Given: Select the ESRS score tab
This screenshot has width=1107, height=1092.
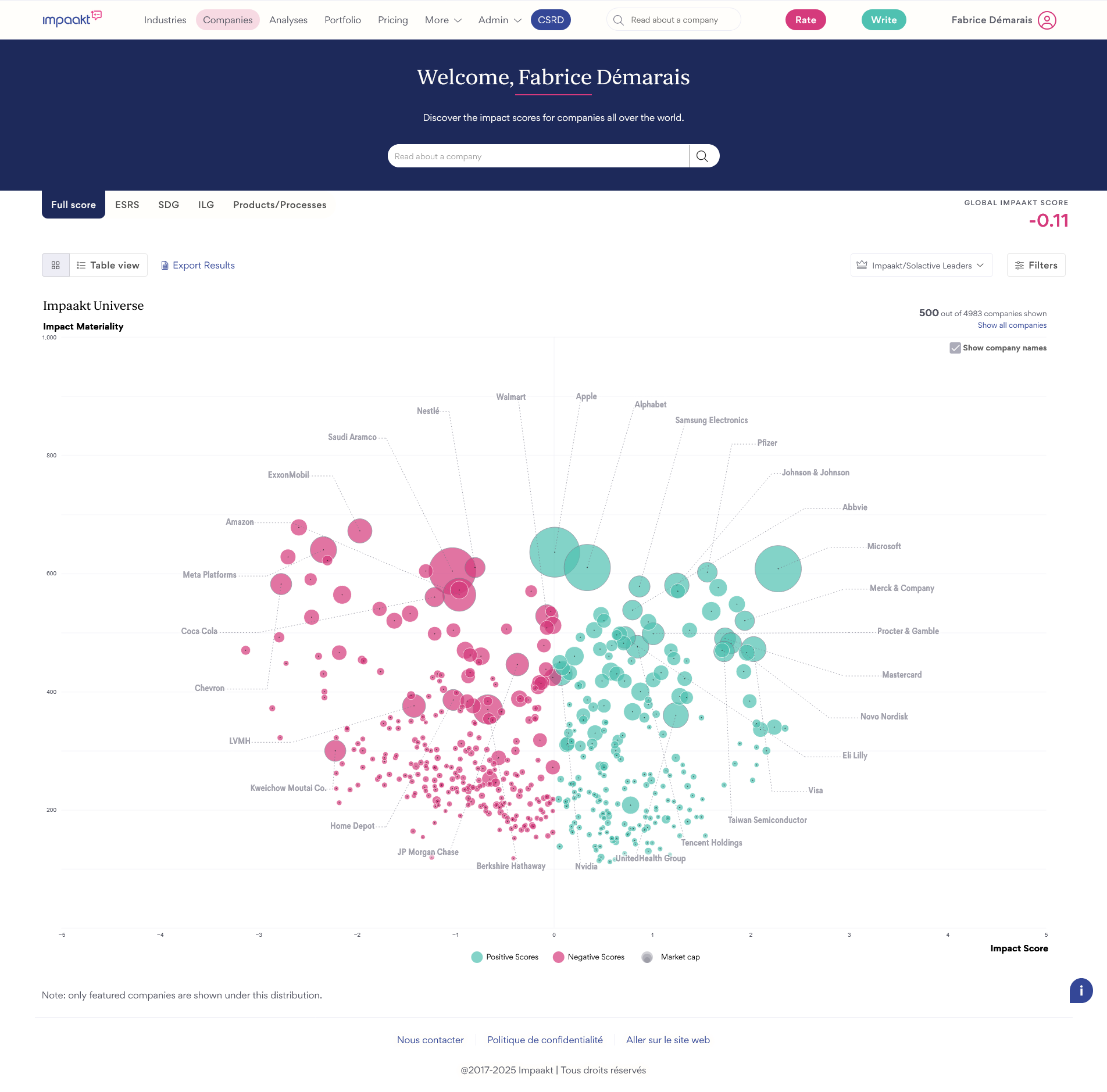Looking at the screenshot, I should [x=127, y=205].
